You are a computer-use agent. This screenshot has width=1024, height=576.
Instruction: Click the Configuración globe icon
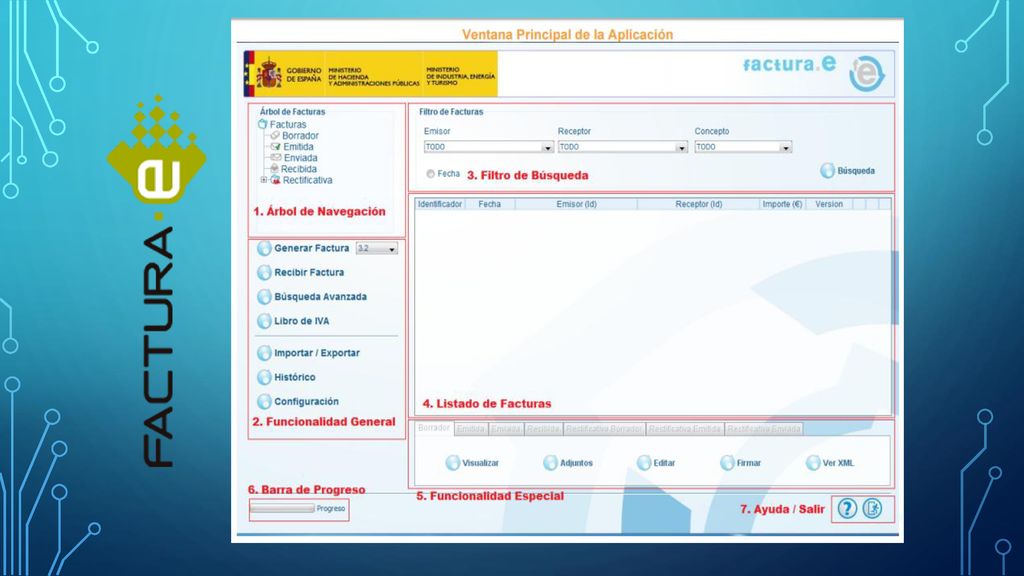click(264, 401)
